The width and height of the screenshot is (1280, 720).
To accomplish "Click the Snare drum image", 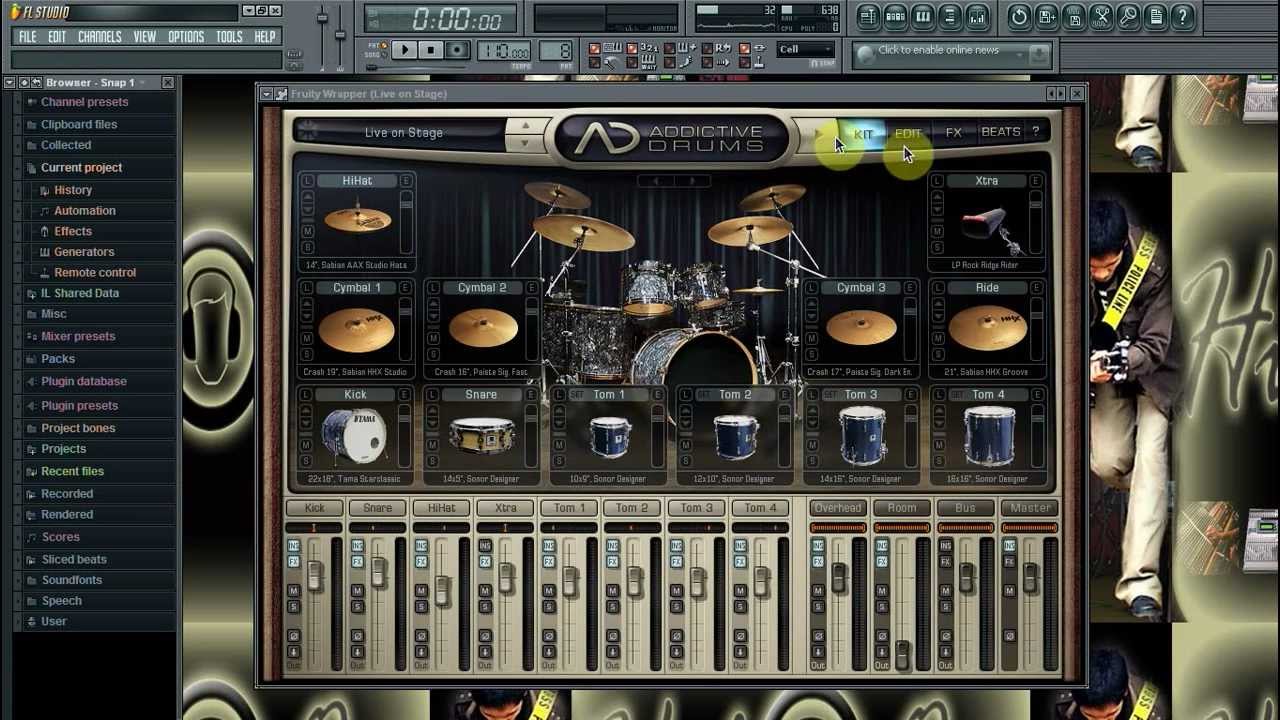I will pos(482,437).
